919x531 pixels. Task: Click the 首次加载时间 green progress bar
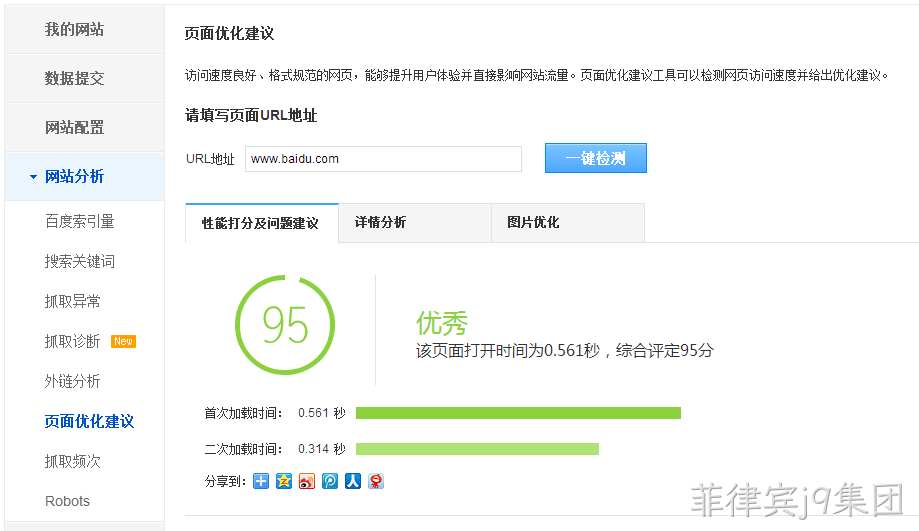point(518,413)
